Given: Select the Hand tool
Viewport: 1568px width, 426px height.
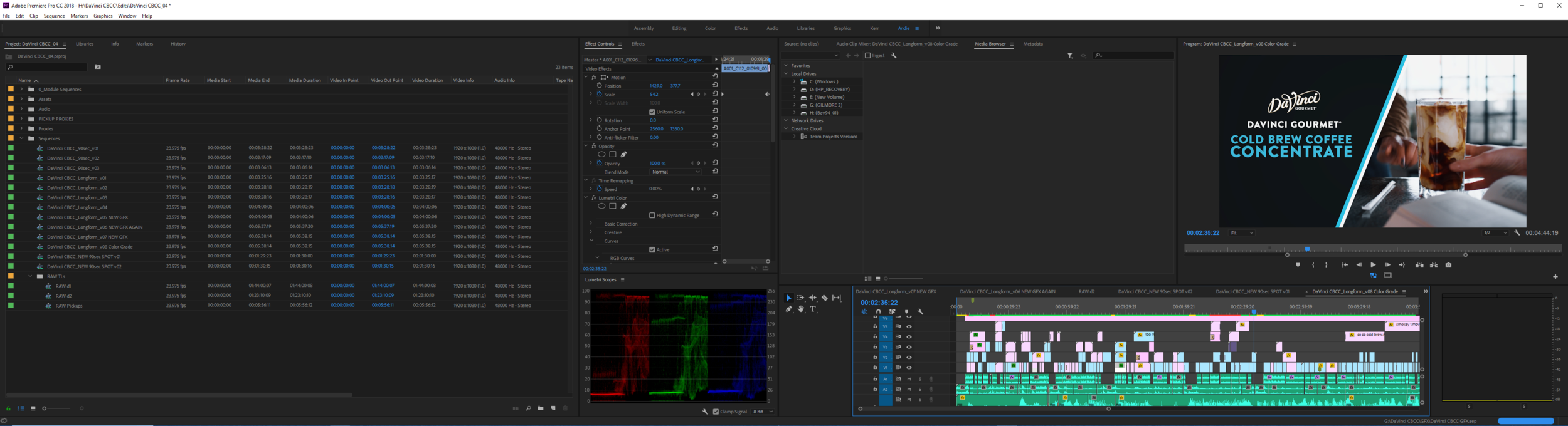Looking at the screenshot, I should pos(801,309).
